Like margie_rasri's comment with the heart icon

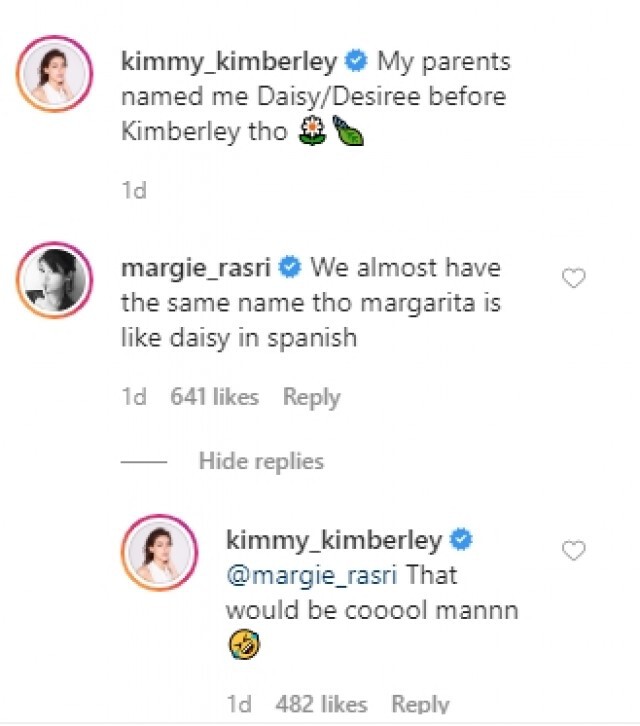point(574,279)
